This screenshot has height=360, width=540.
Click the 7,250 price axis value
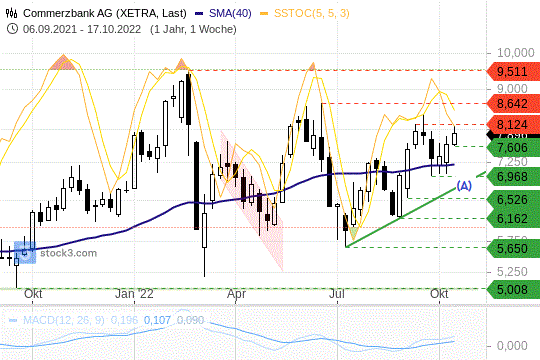(512, 162)
